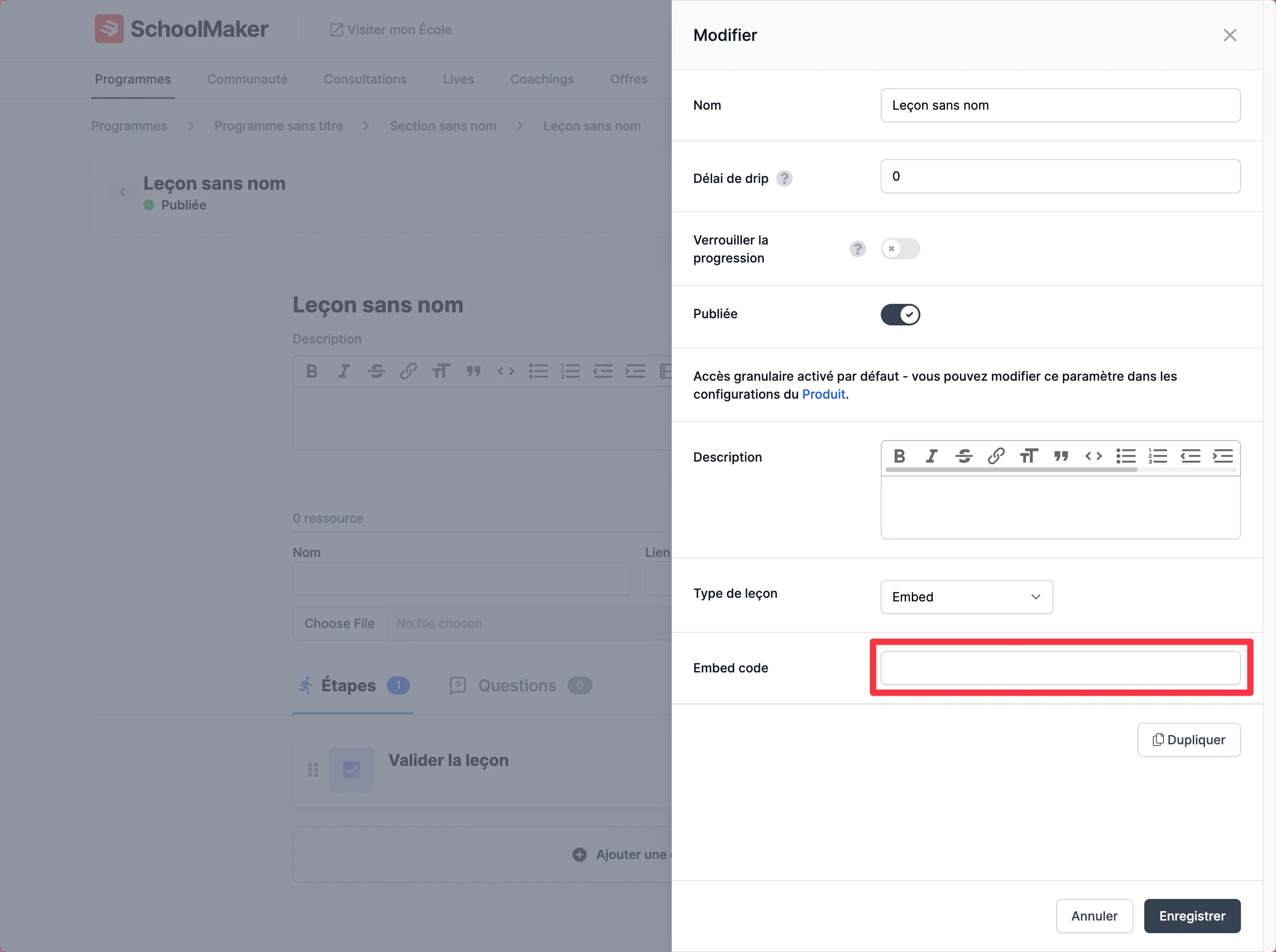This screenshot has width=1276, height=952.
Task: Click Bold icon in Modifier description toolbar
Action: pyautogui.click(x=899, y=456)
